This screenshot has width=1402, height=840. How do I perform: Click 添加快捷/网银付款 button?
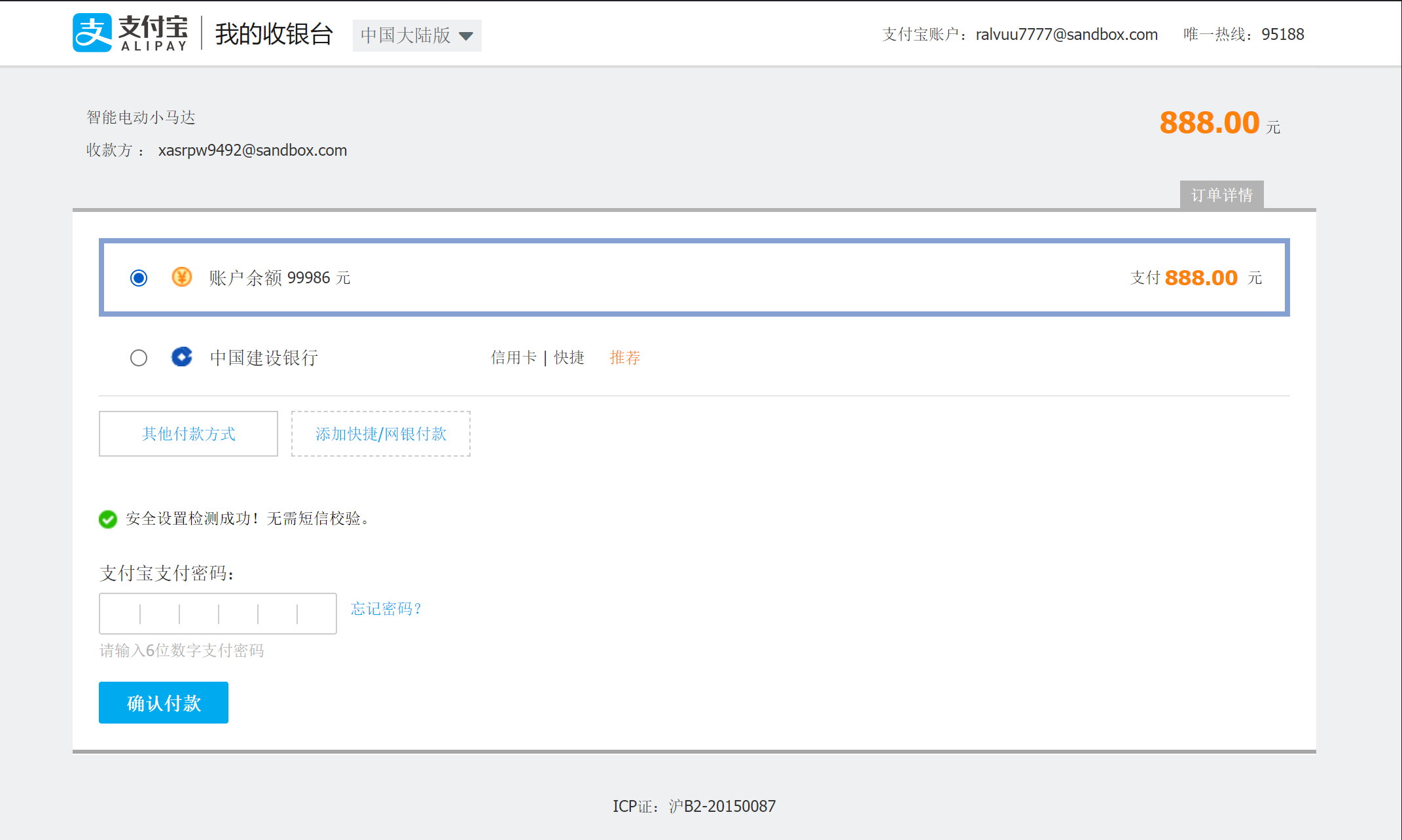click(381, 434)
